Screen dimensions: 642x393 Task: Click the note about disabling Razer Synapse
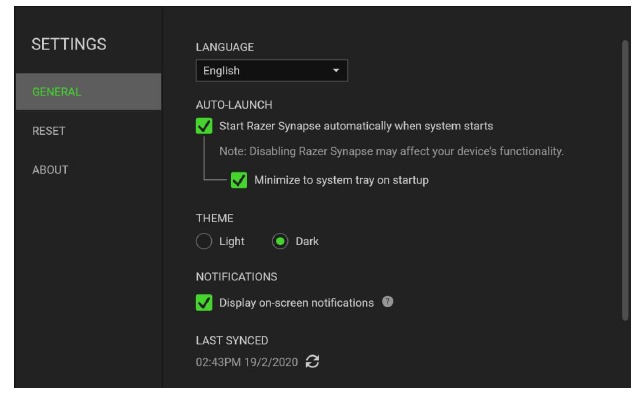[x=391, y=151]
